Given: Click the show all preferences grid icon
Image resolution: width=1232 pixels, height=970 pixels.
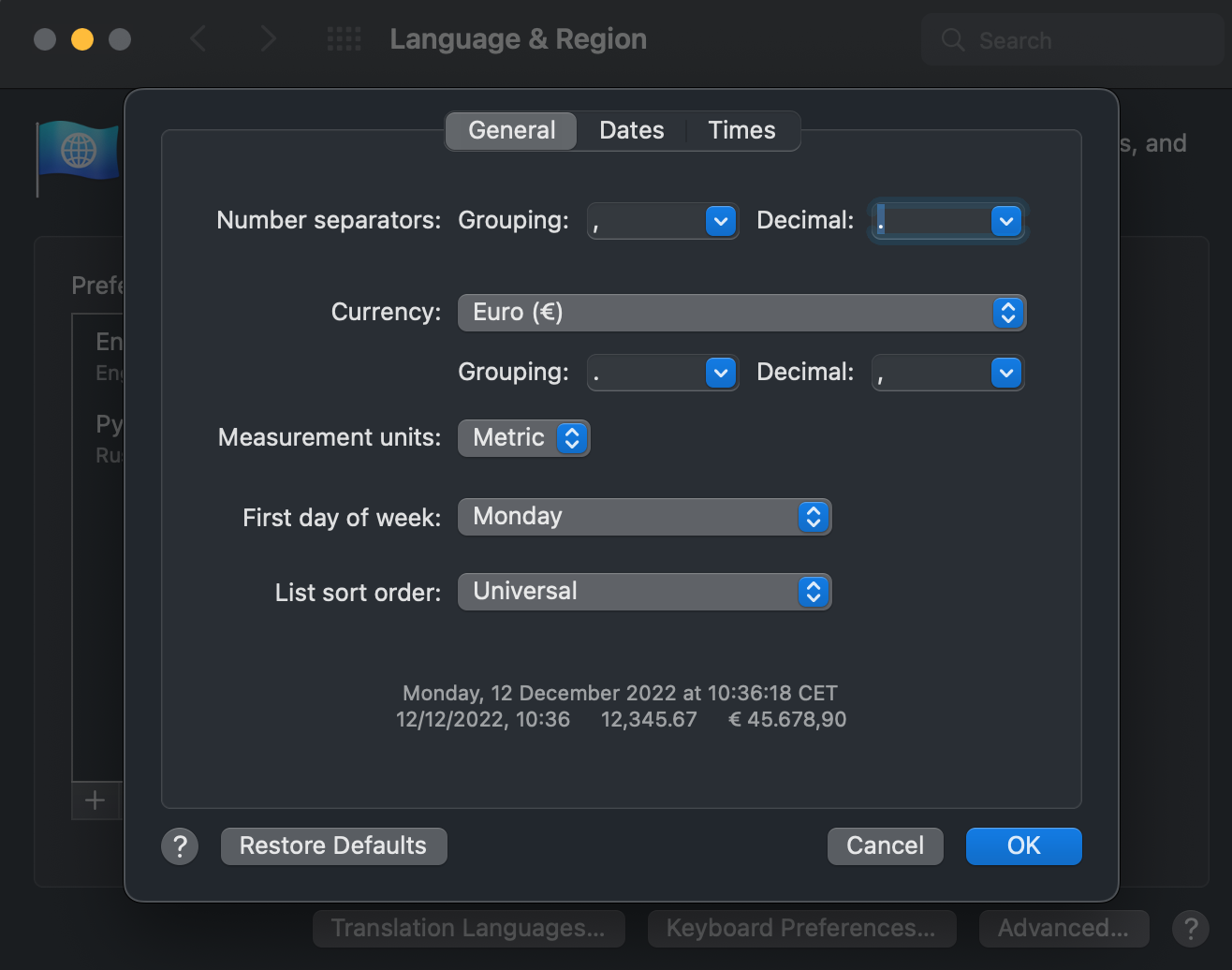Looking at the screenshot, I should pos(344,39).
